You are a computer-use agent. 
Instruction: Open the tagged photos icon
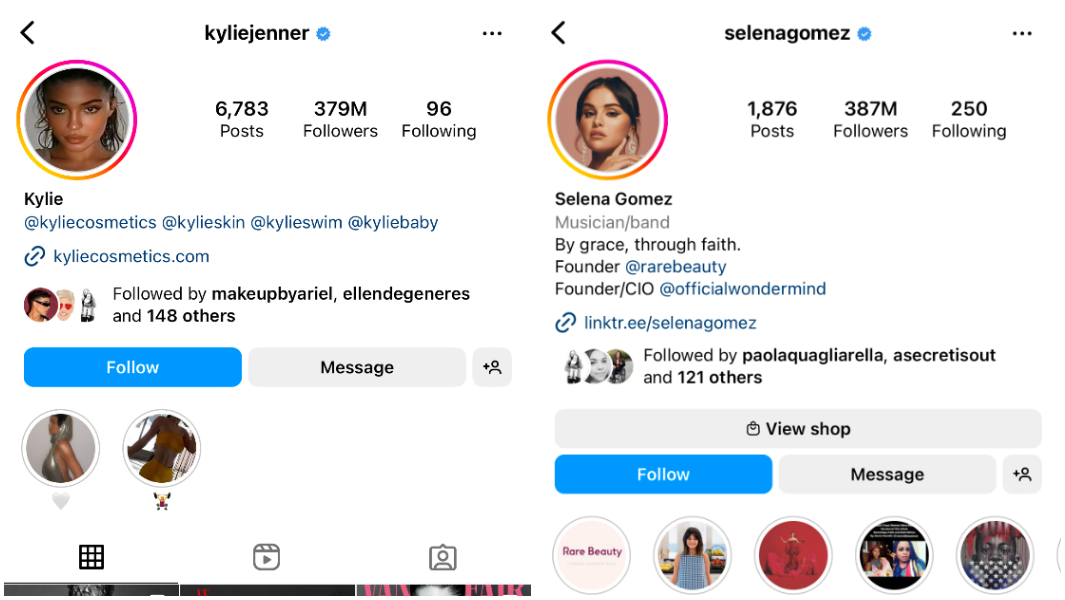pos(442,557)
